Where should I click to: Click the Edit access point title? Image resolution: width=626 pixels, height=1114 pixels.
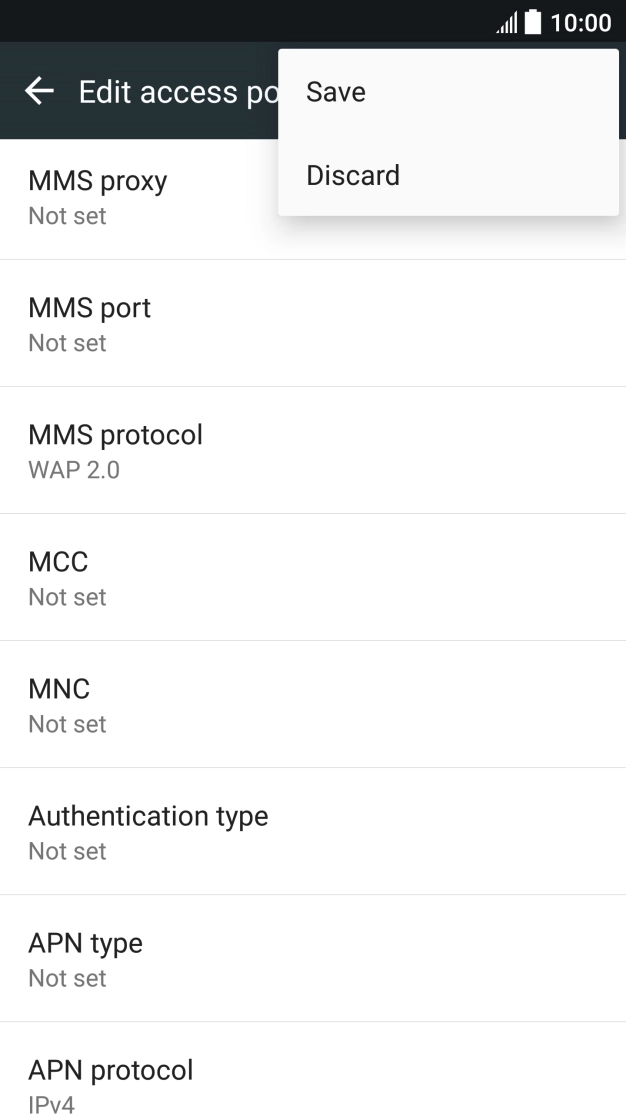pos(172,92)
